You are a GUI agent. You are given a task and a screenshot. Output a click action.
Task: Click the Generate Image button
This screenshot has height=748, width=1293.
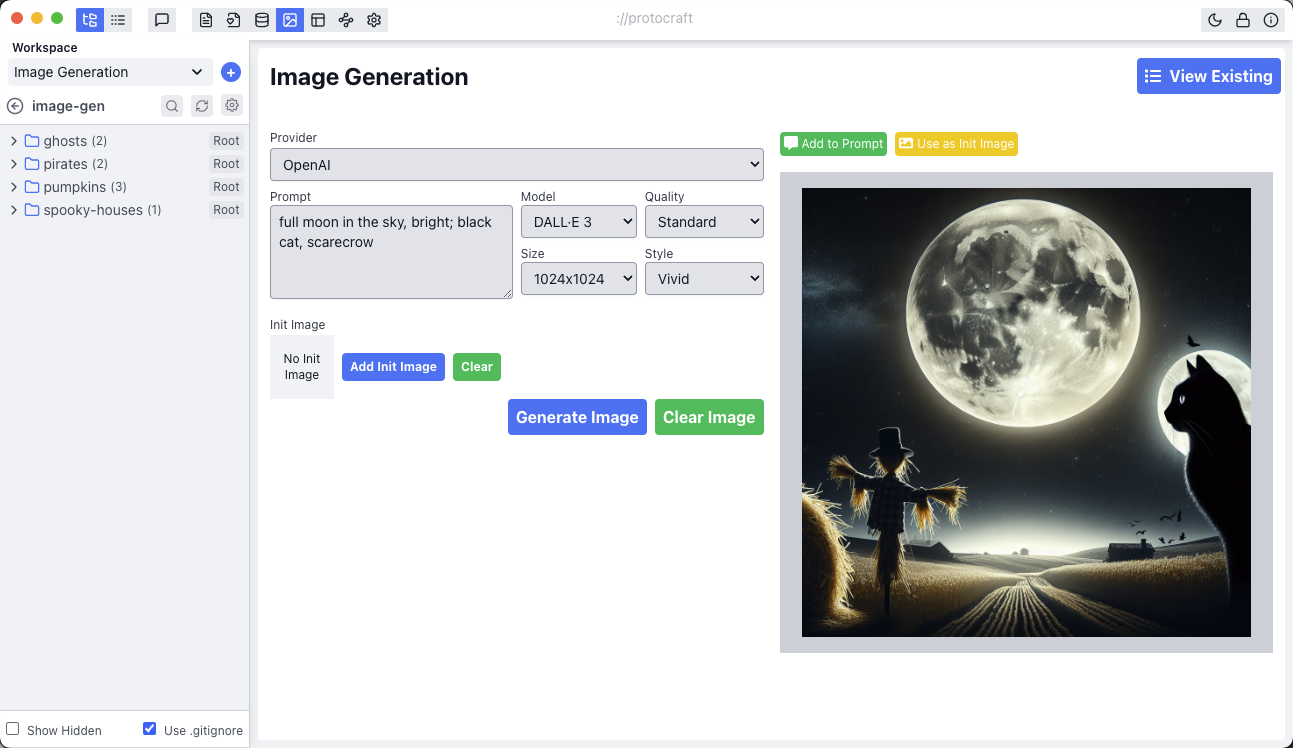[577, 417]
